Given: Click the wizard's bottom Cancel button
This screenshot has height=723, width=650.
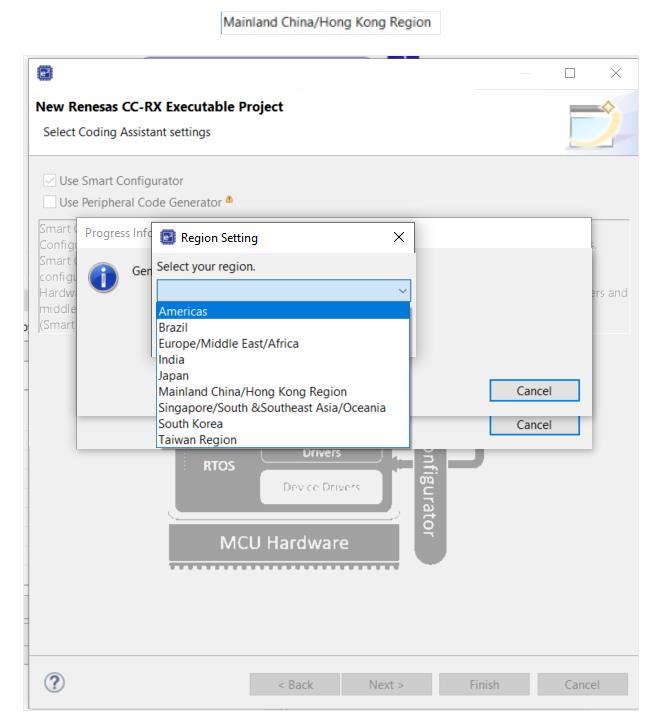Looking at the screenshot, I should click(x=582, y=685).
